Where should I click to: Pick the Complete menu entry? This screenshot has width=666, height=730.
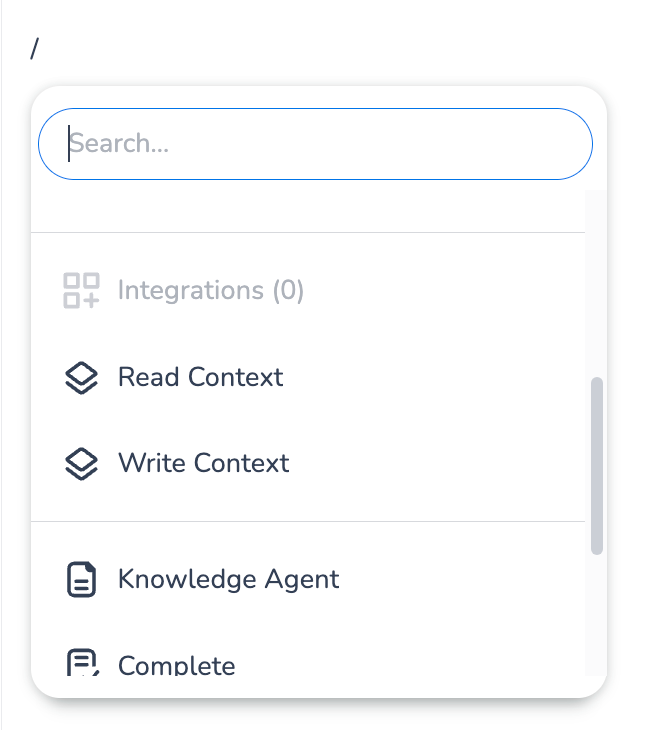tap(177, 665)
